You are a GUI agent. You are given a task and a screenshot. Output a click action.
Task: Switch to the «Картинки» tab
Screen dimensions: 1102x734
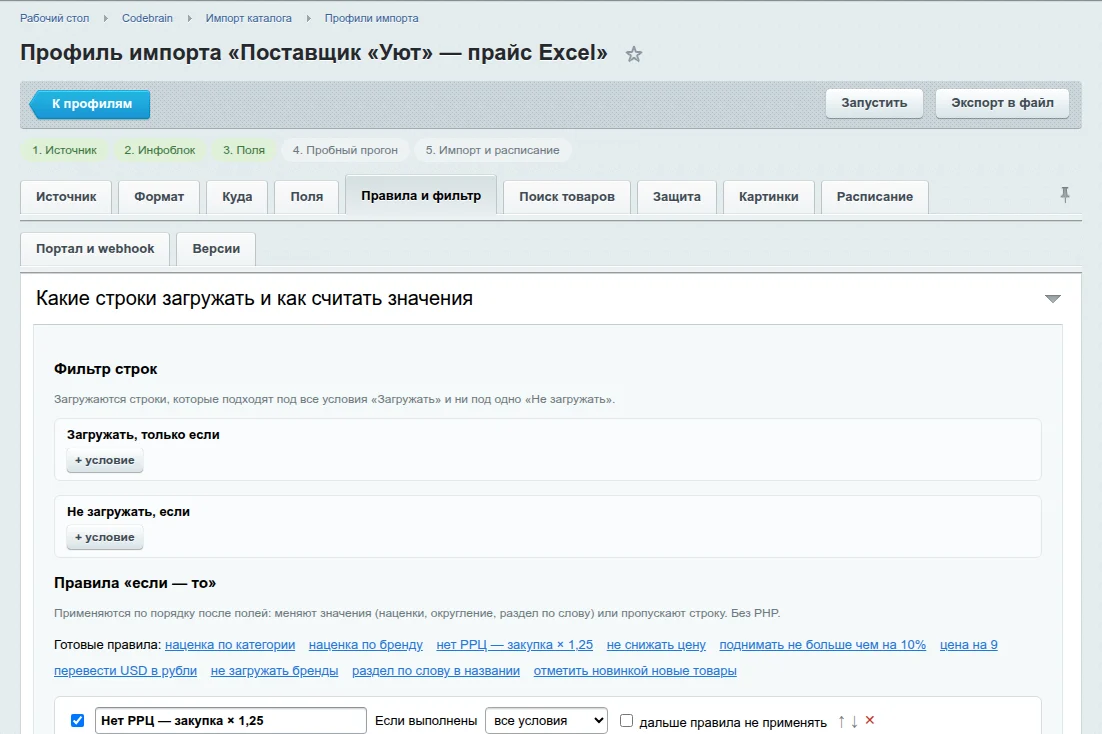pyautogui.click(x=768, y=197)
